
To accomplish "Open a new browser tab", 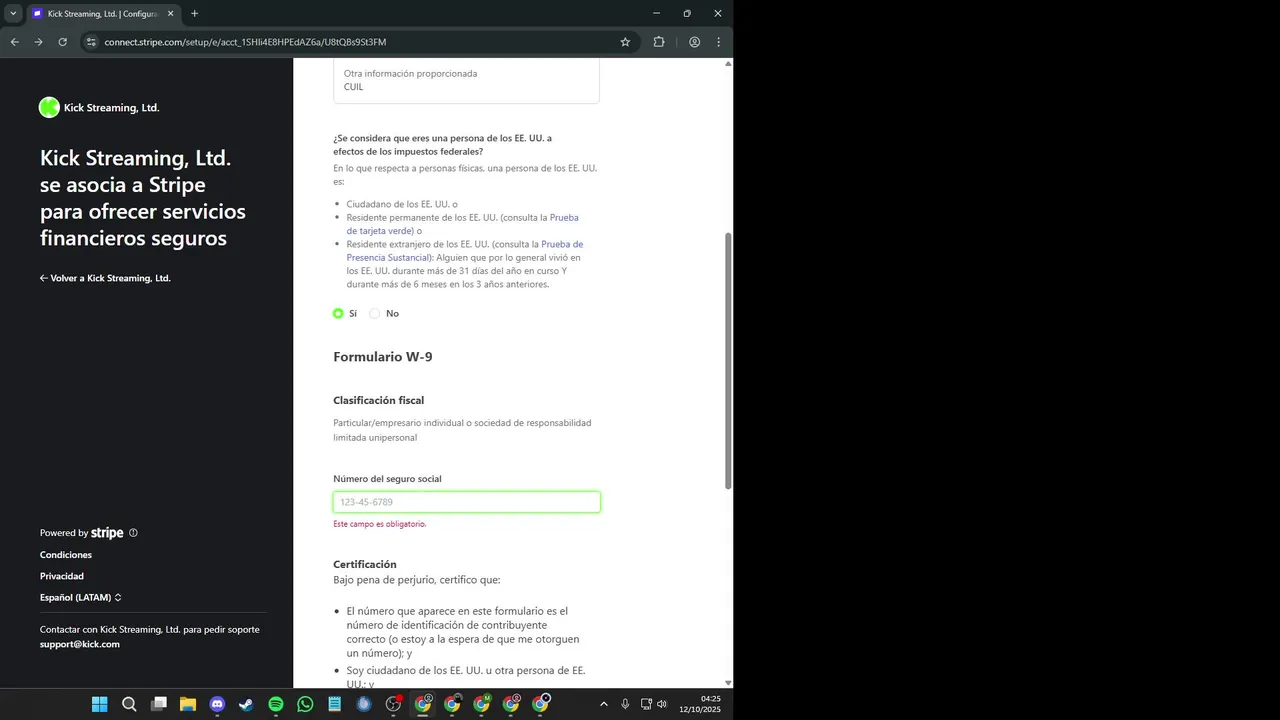I will (194, 14).
